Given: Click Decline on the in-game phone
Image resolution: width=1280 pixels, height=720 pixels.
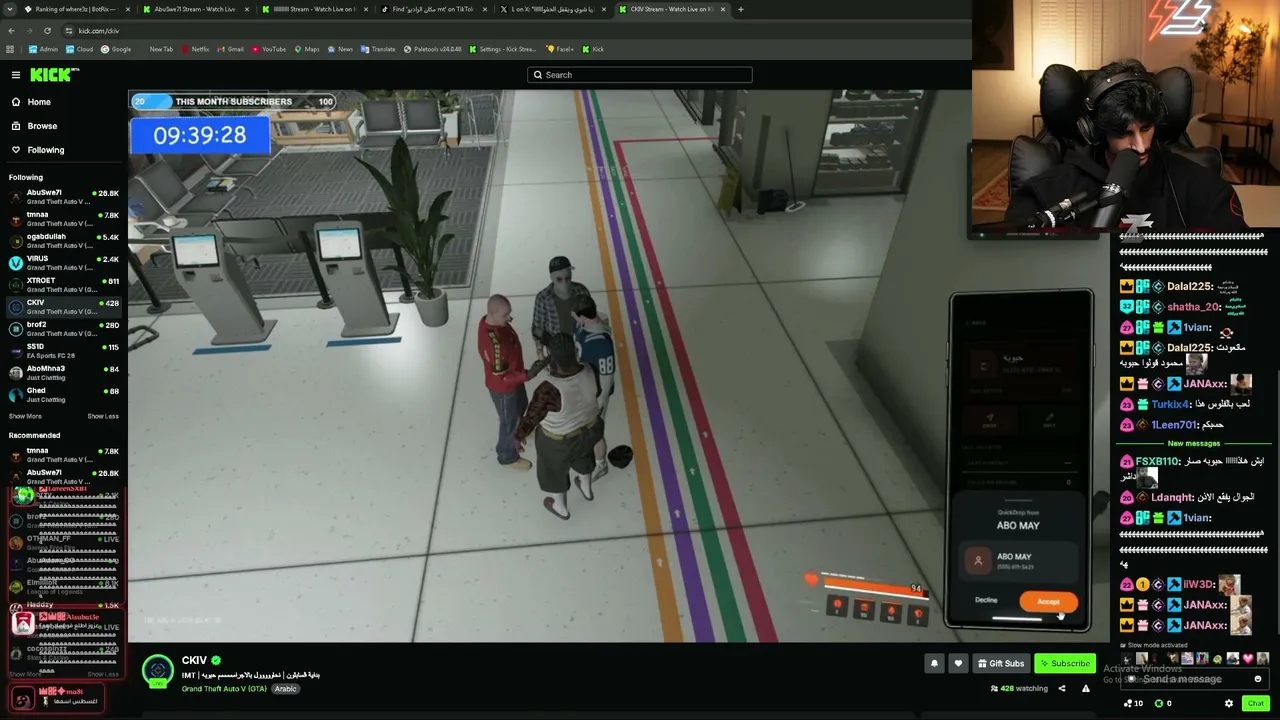Looking at the screenshot, I should 986,601.
